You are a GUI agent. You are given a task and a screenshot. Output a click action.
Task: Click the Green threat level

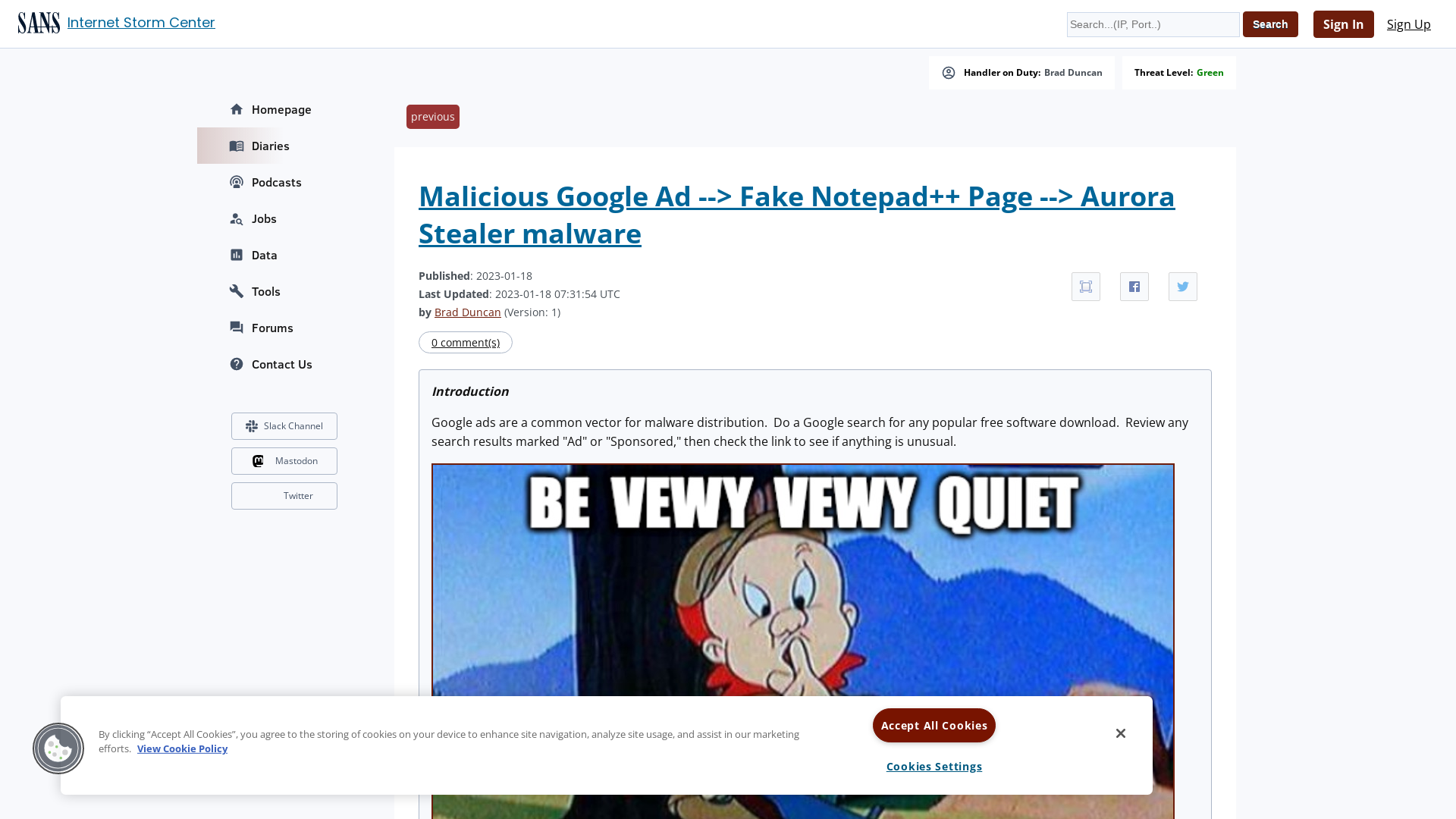coord(1210,73)
